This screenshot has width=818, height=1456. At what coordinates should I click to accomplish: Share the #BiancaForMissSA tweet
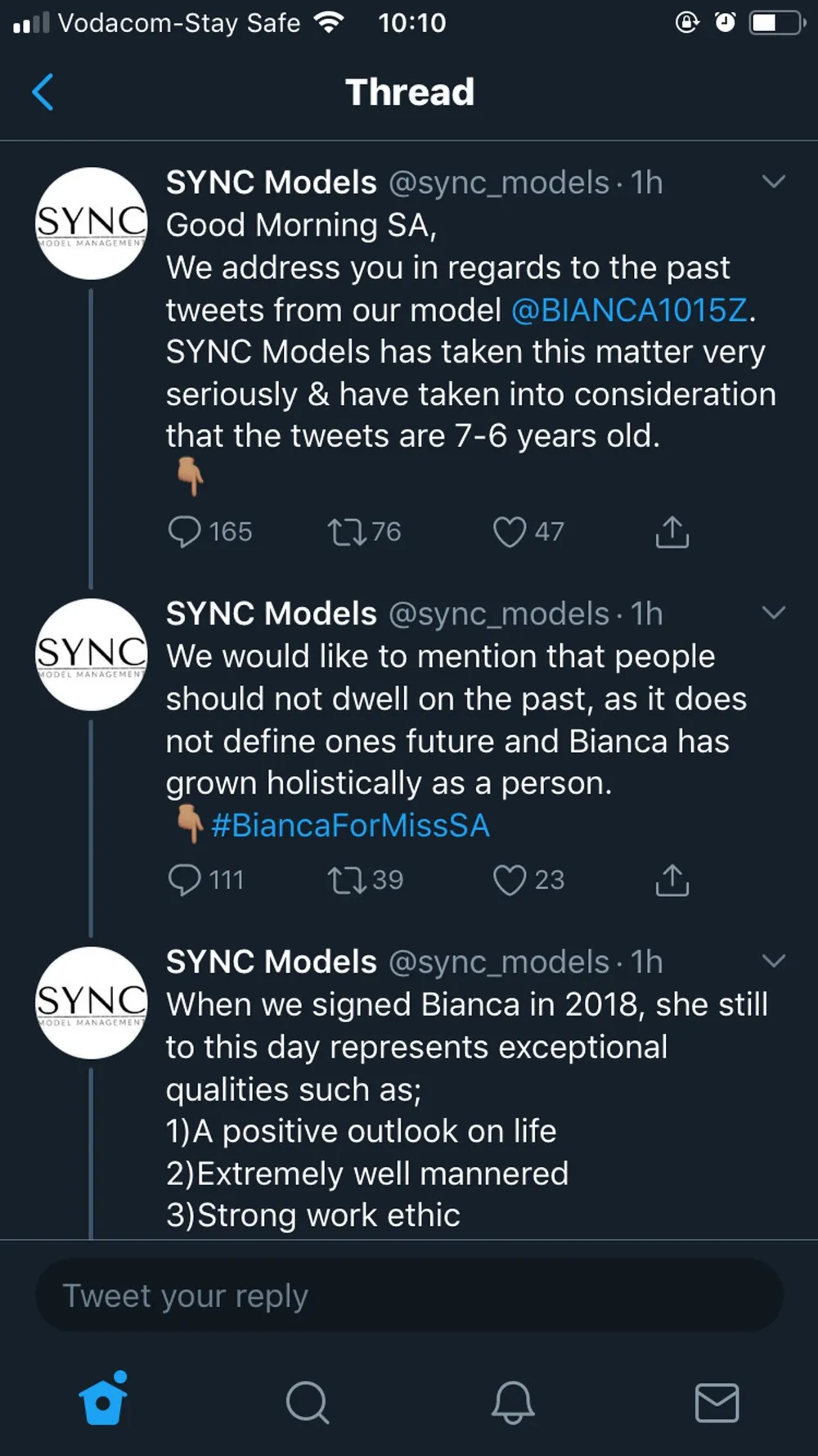point(672,880)
